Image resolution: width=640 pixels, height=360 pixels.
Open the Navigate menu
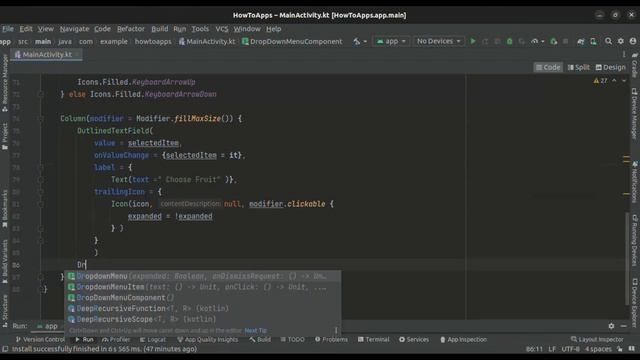click(x=74, y=29)
